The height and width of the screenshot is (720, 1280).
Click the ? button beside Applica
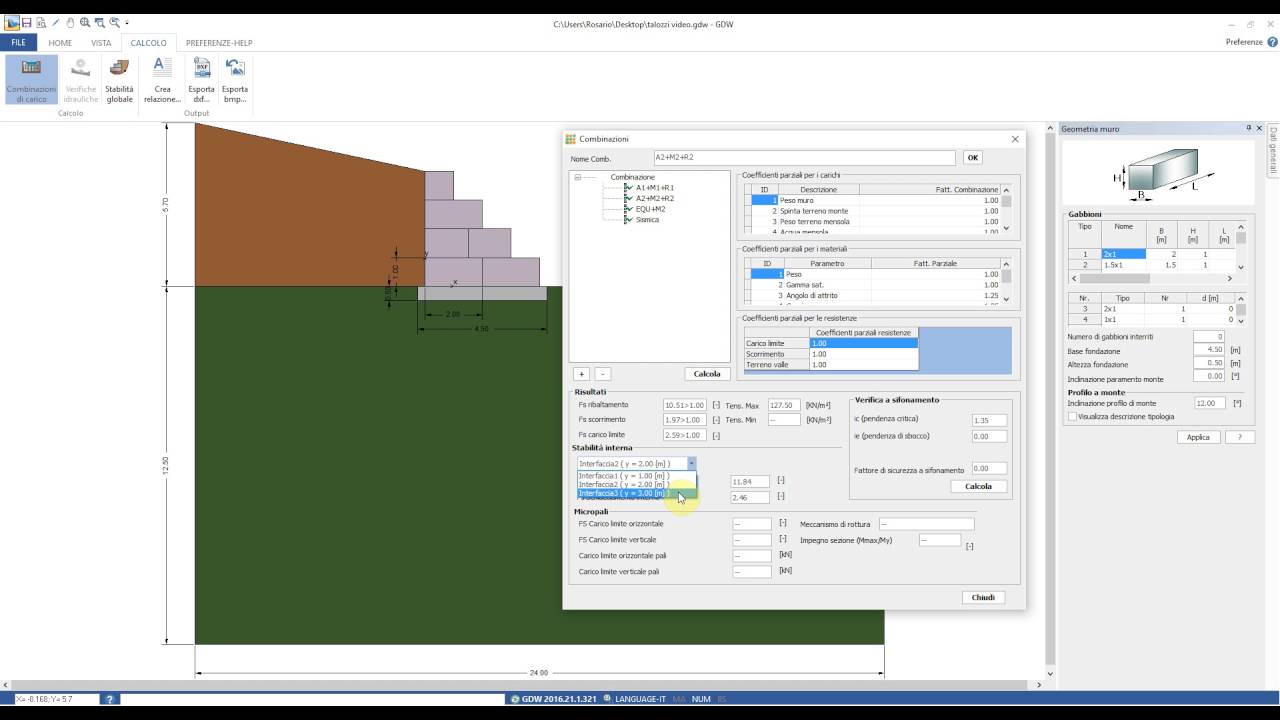click(x=1240, y=437)
